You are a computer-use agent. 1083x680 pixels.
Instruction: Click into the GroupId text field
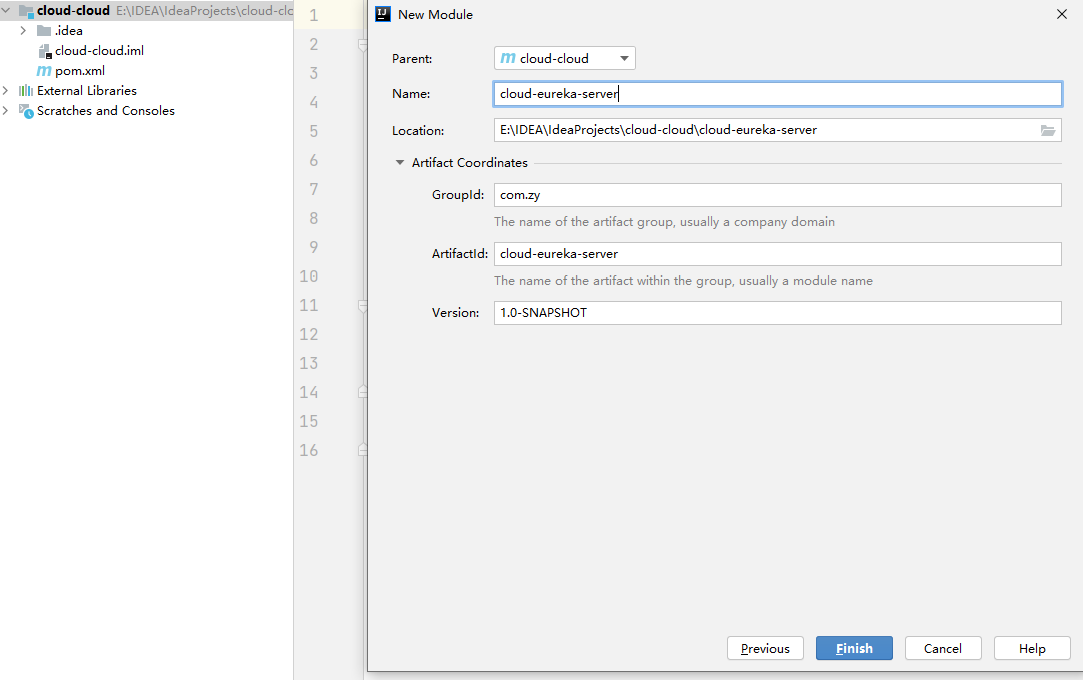777,195
